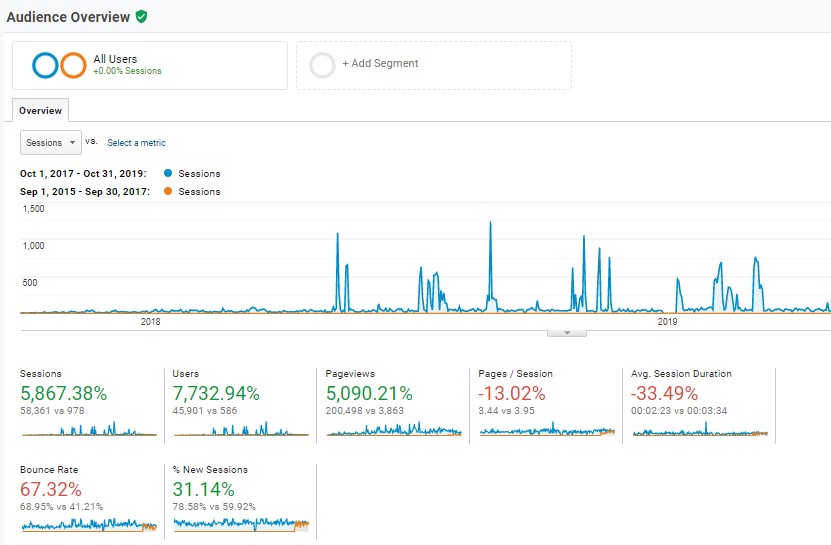
Task: Switch to the Overview tab
Action: click(x=40, y=111)
